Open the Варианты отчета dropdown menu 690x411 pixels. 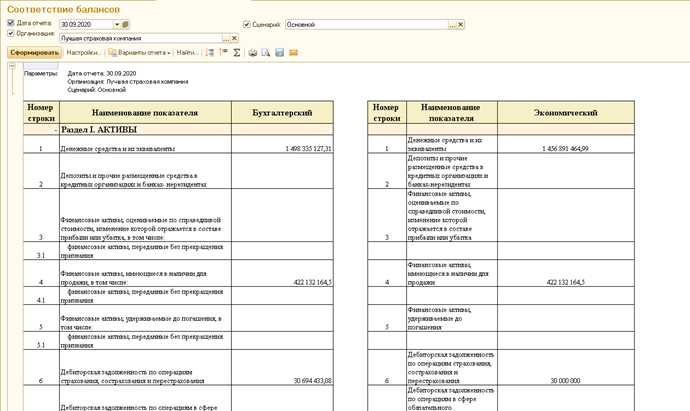click(139, 53)
